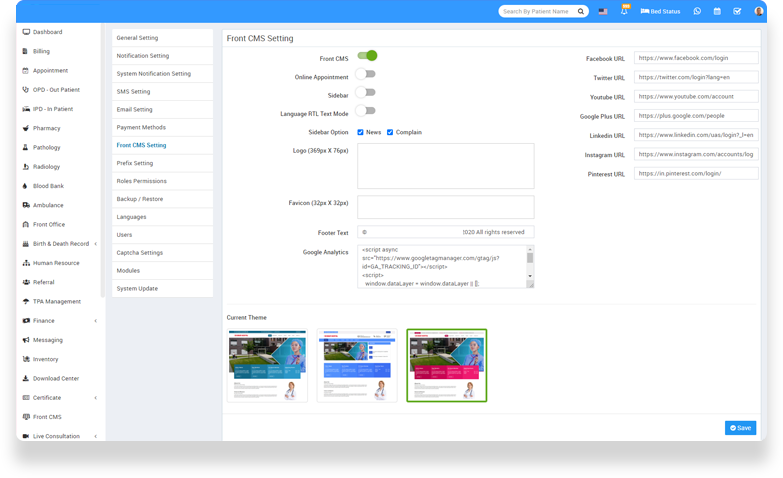
Task: Disable the Front CMS toggle
Action: (x=367, y=56)
